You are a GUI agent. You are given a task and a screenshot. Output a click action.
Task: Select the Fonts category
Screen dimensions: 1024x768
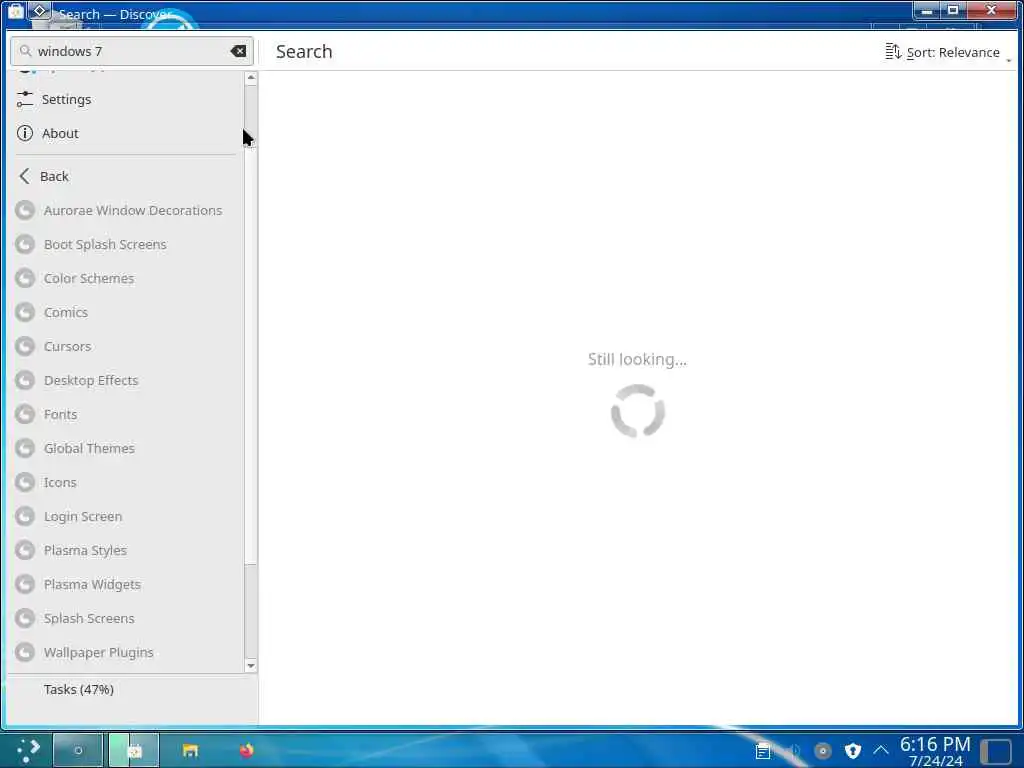pyautogui.click(x=124, y=414)
